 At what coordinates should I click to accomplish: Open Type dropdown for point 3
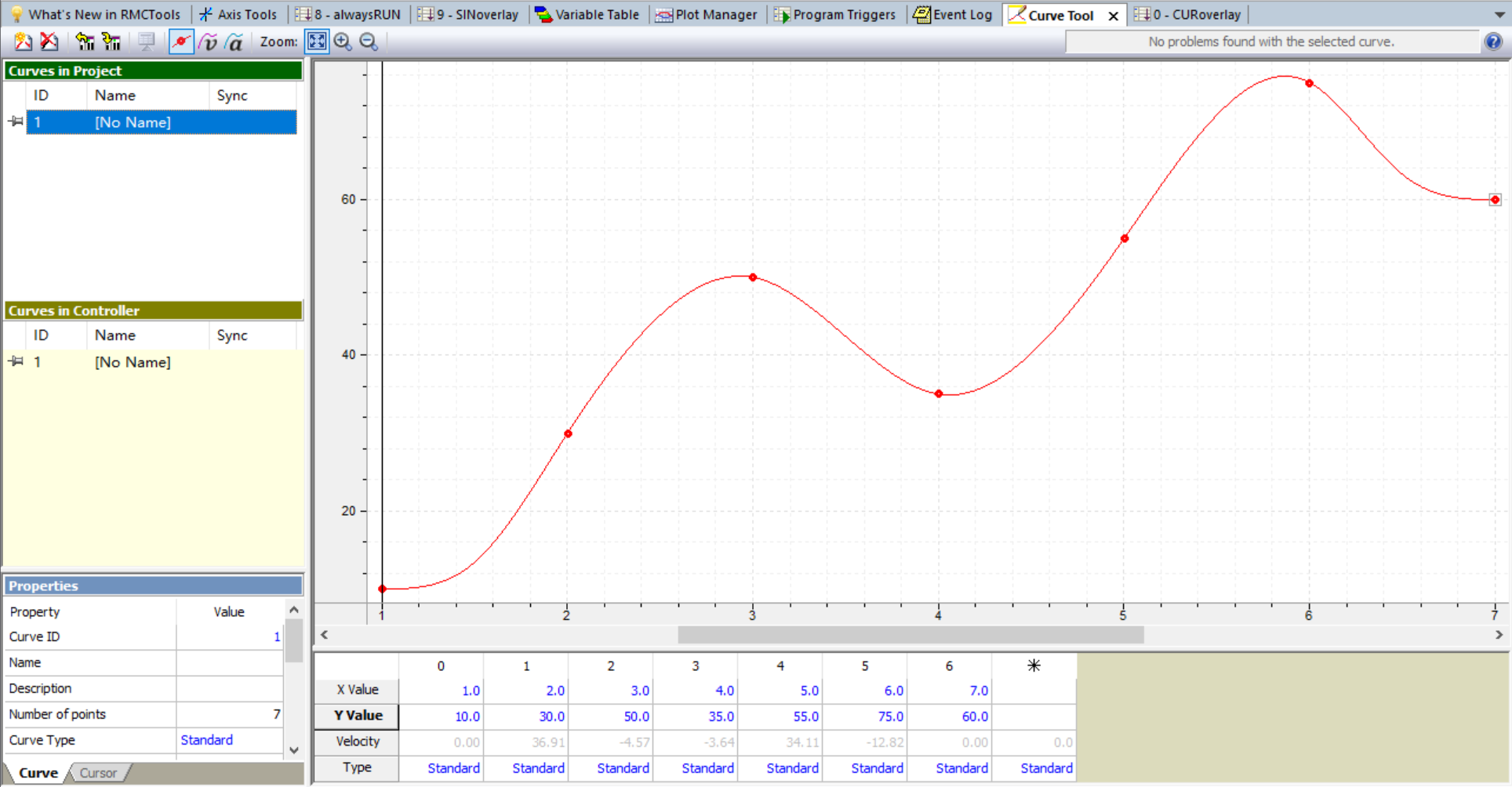click(696, 768)
